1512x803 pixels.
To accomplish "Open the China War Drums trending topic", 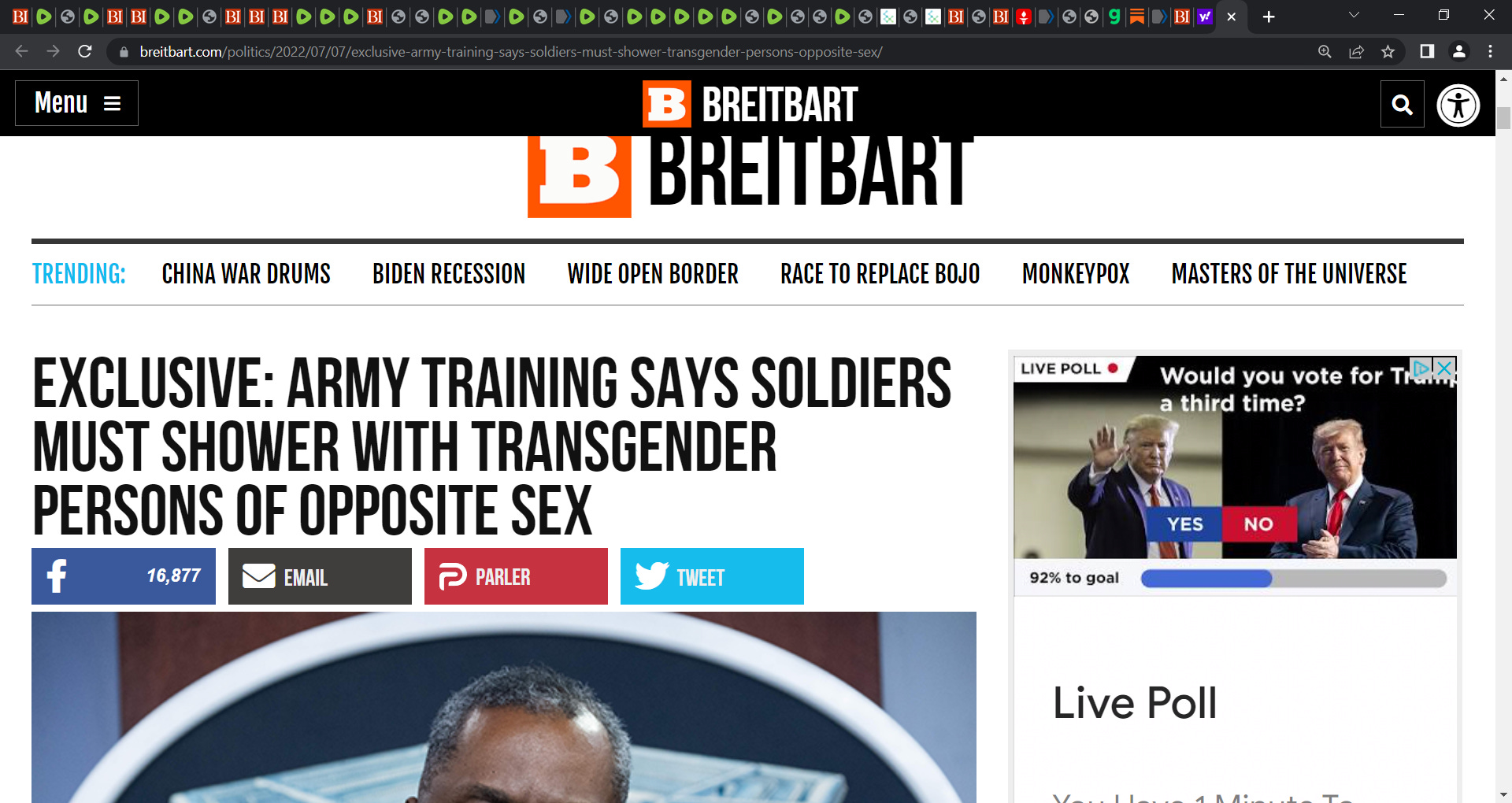I will 246,274.
